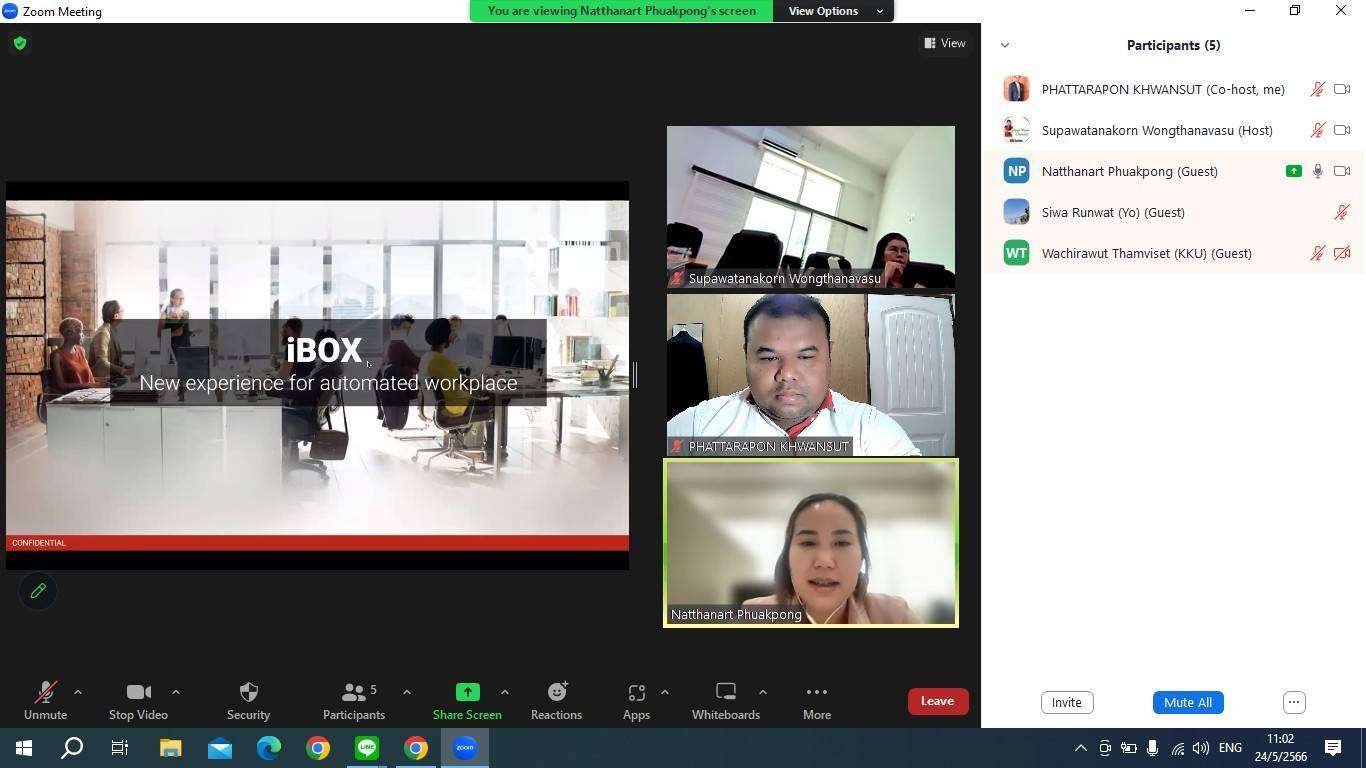Show hidden system tray icons

pos(1081,748)
